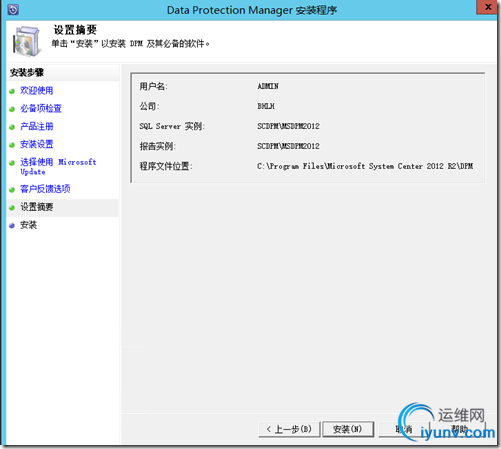
Task: Select the 安装 step in sidebar
Action: click(x=28, y=225)
